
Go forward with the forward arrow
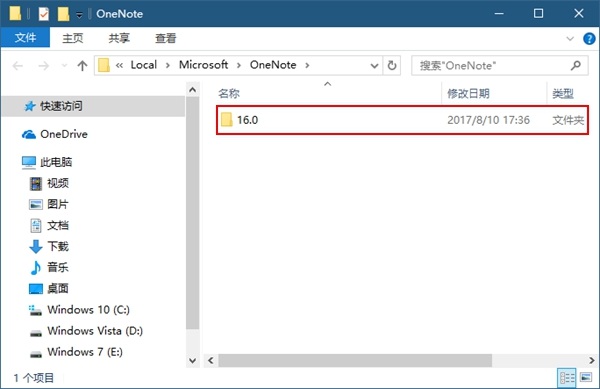coord(44,66)
